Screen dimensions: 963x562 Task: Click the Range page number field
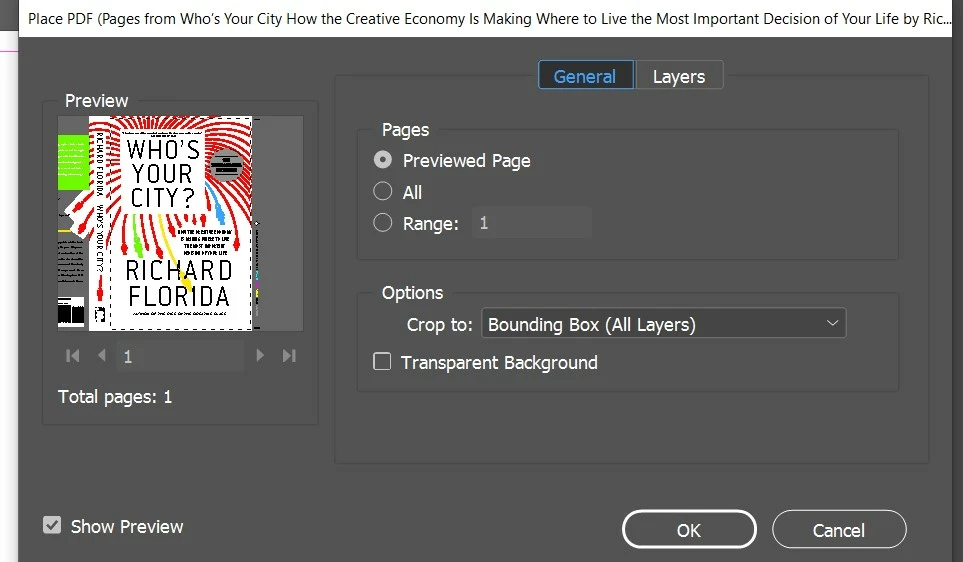532,223
